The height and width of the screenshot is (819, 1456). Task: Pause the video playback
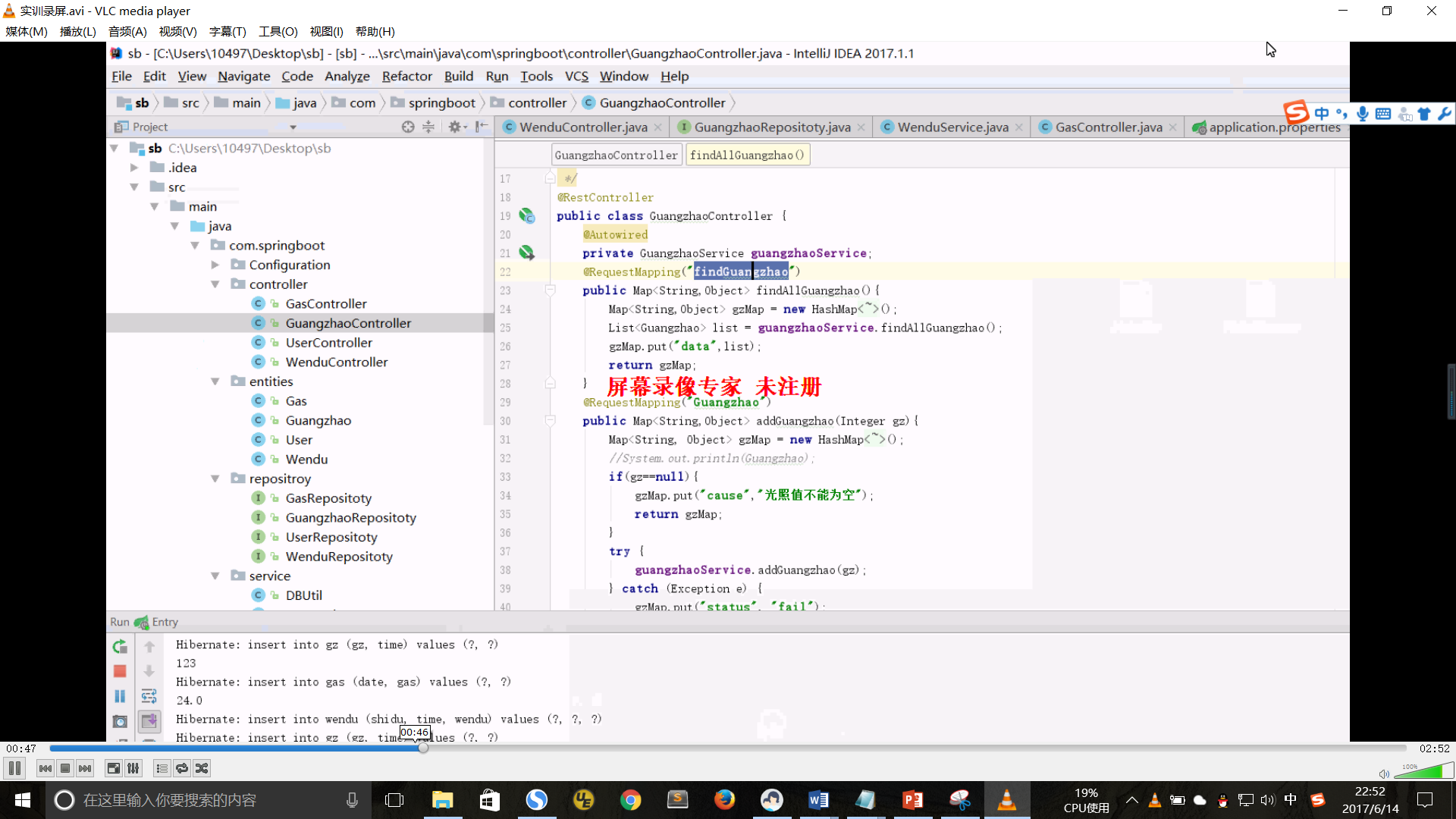click(14, 768)
